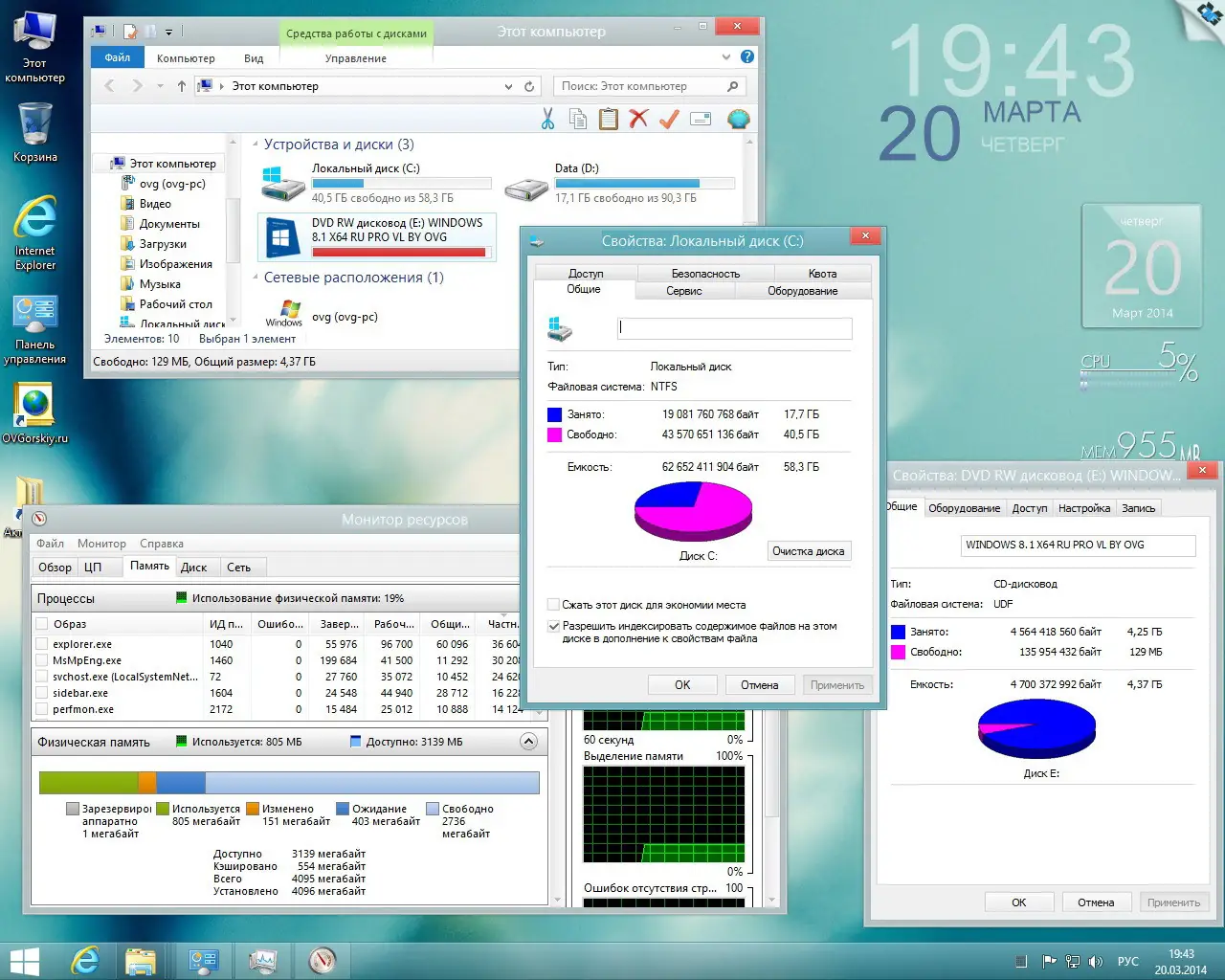Collapse the 'Устройства и диски' group
Viewport: 1225px width, 980px height.
[x=256, y=145]
